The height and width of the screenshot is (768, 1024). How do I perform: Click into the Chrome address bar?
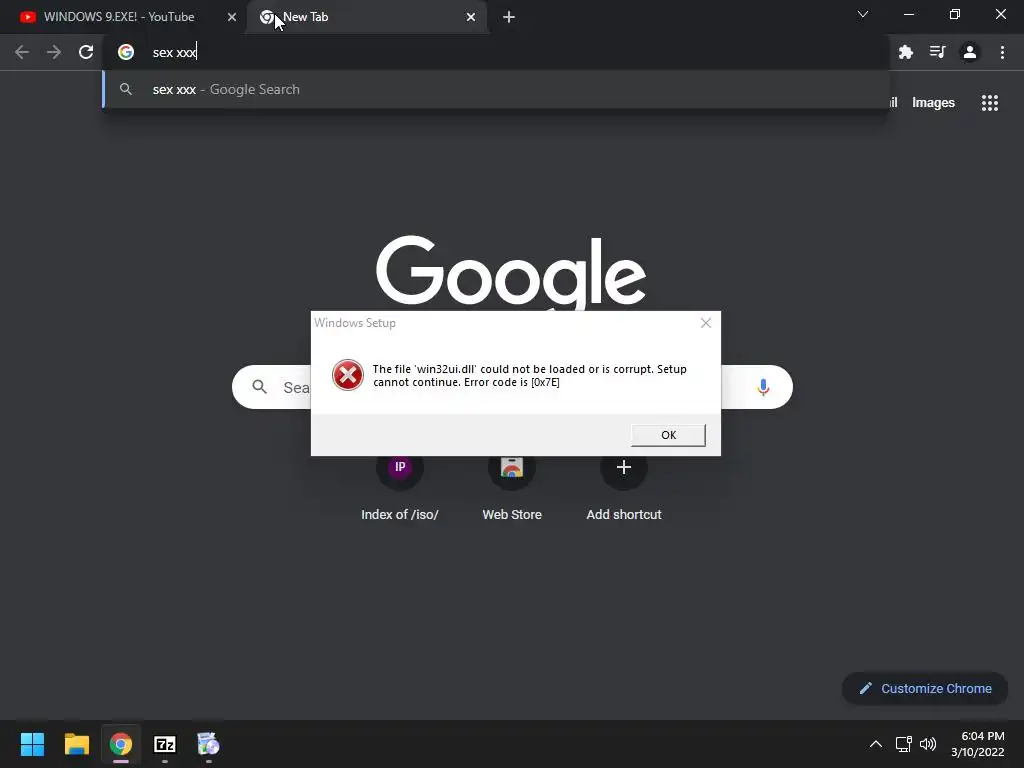tap(496, 52)
